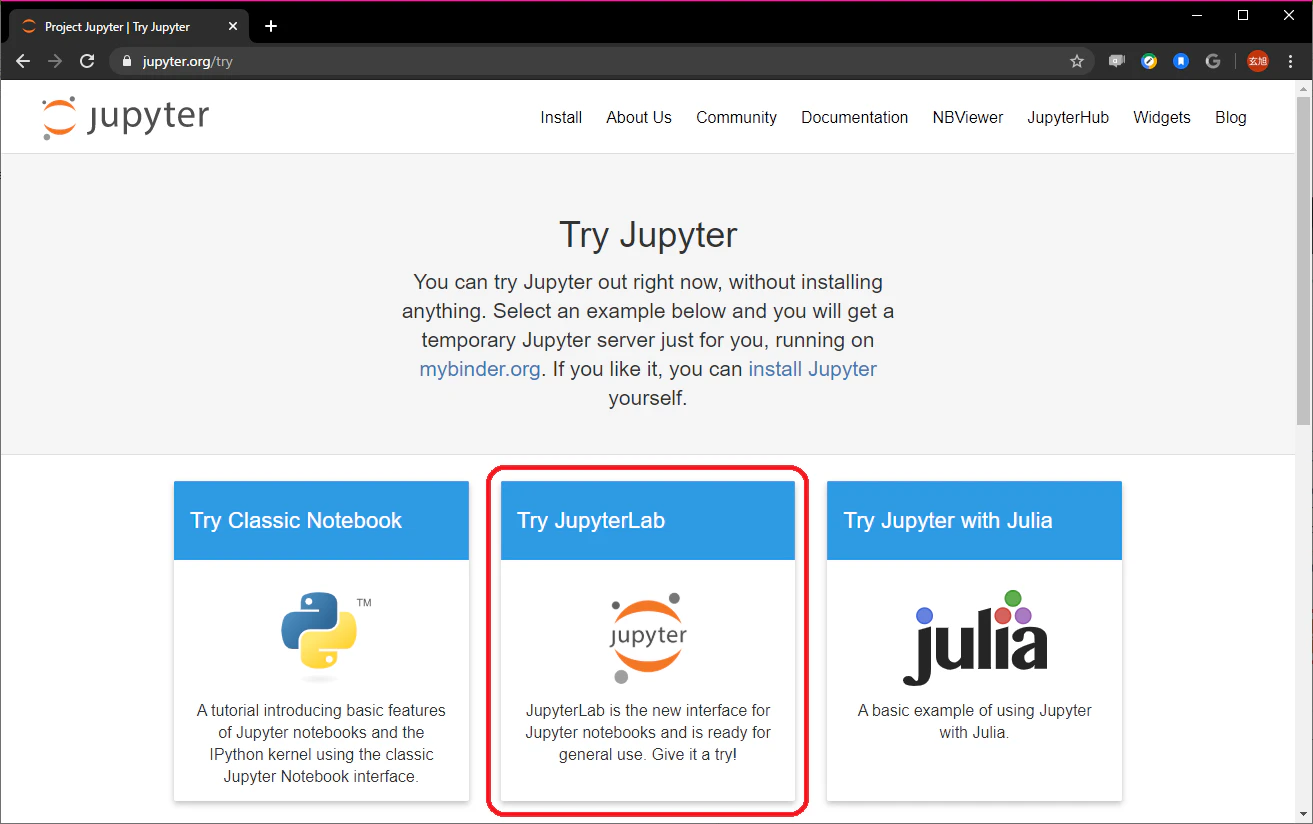Open the Chrome three-dot menu

(1289, 61)
